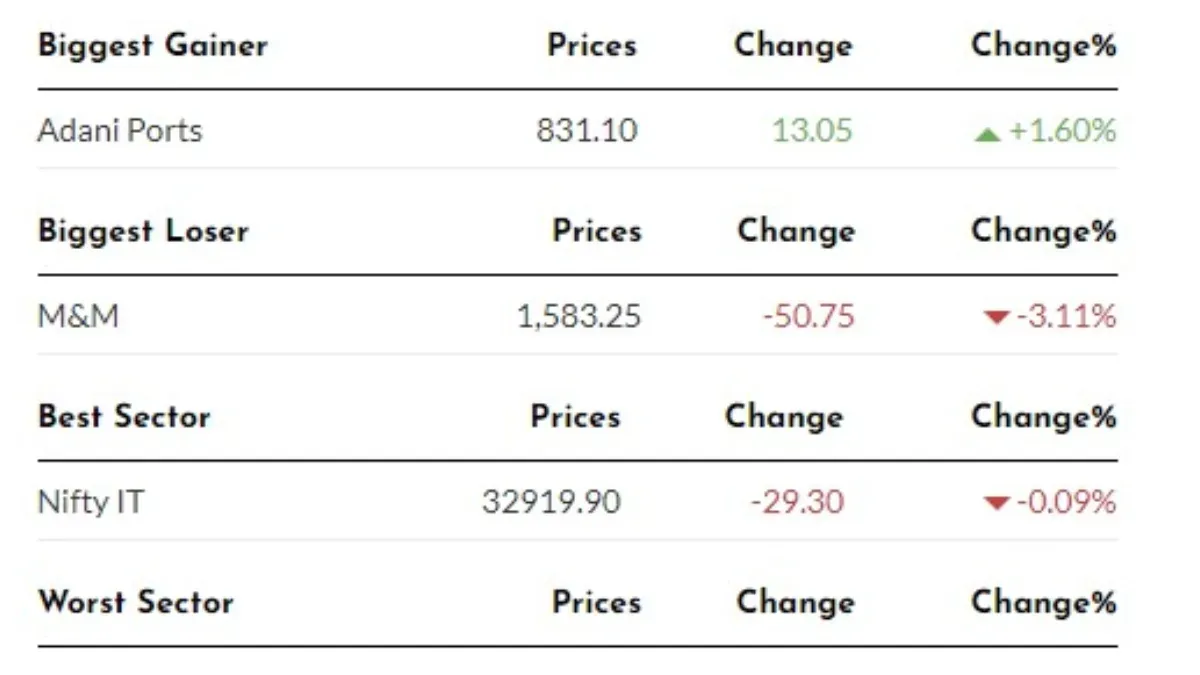Click Change% header in Worst Sector row
The width and height of the screenshot is (1200, 675).
click(1044, 602)
